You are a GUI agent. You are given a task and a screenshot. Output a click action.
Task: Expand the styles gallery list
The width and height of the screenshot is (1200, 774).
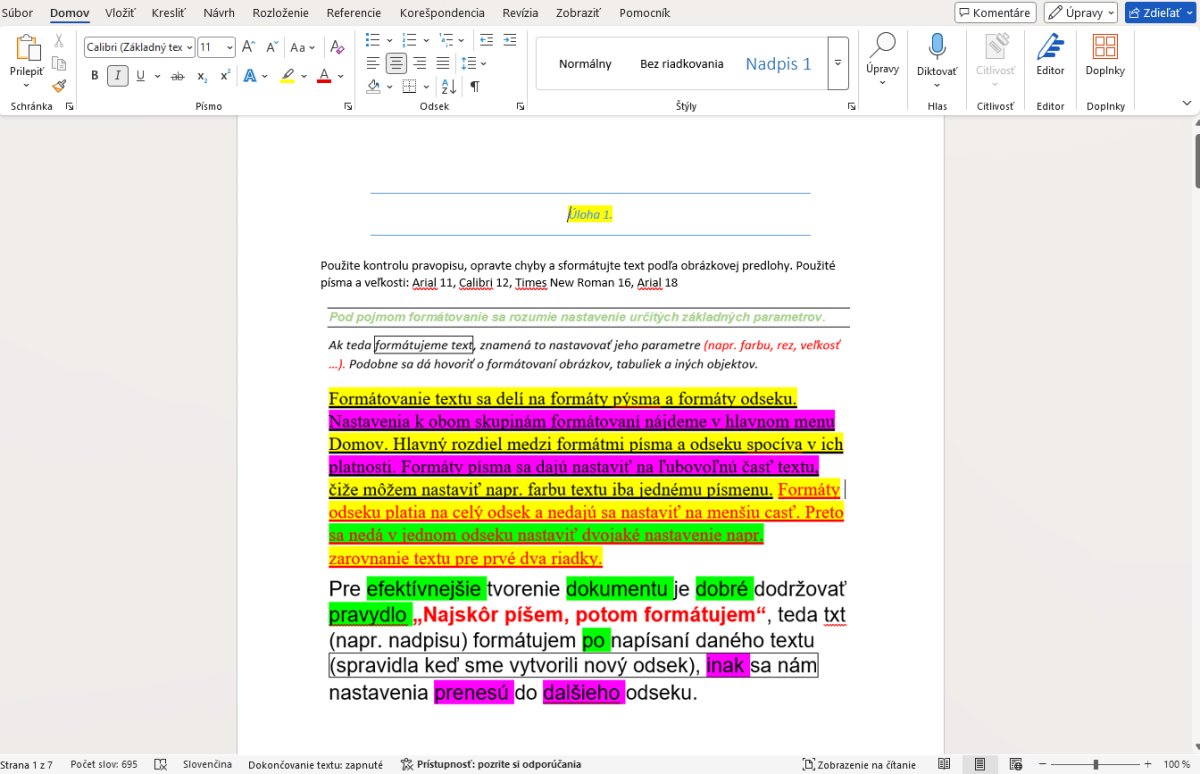pyautogui.click(x=838, y=63)
